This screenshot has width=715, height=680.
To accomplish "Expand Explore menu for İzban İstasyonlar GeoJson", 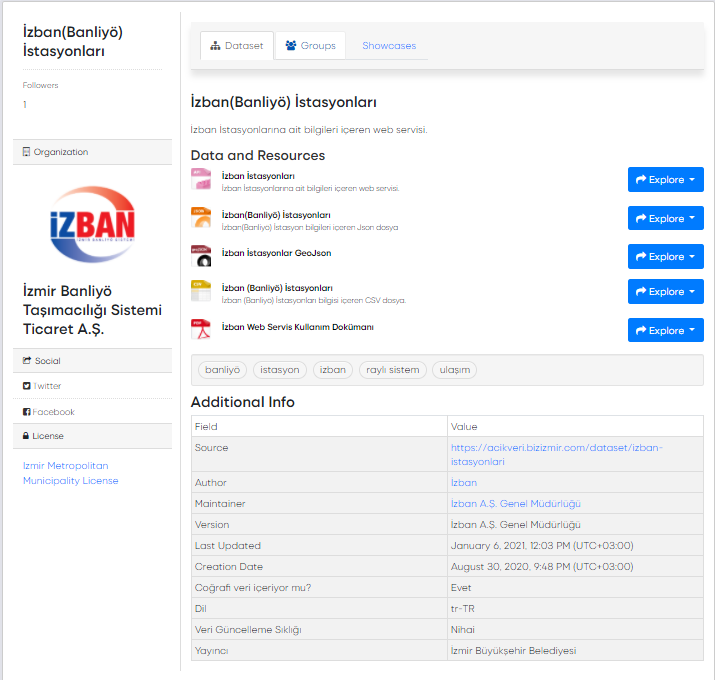I will [665, 257].
